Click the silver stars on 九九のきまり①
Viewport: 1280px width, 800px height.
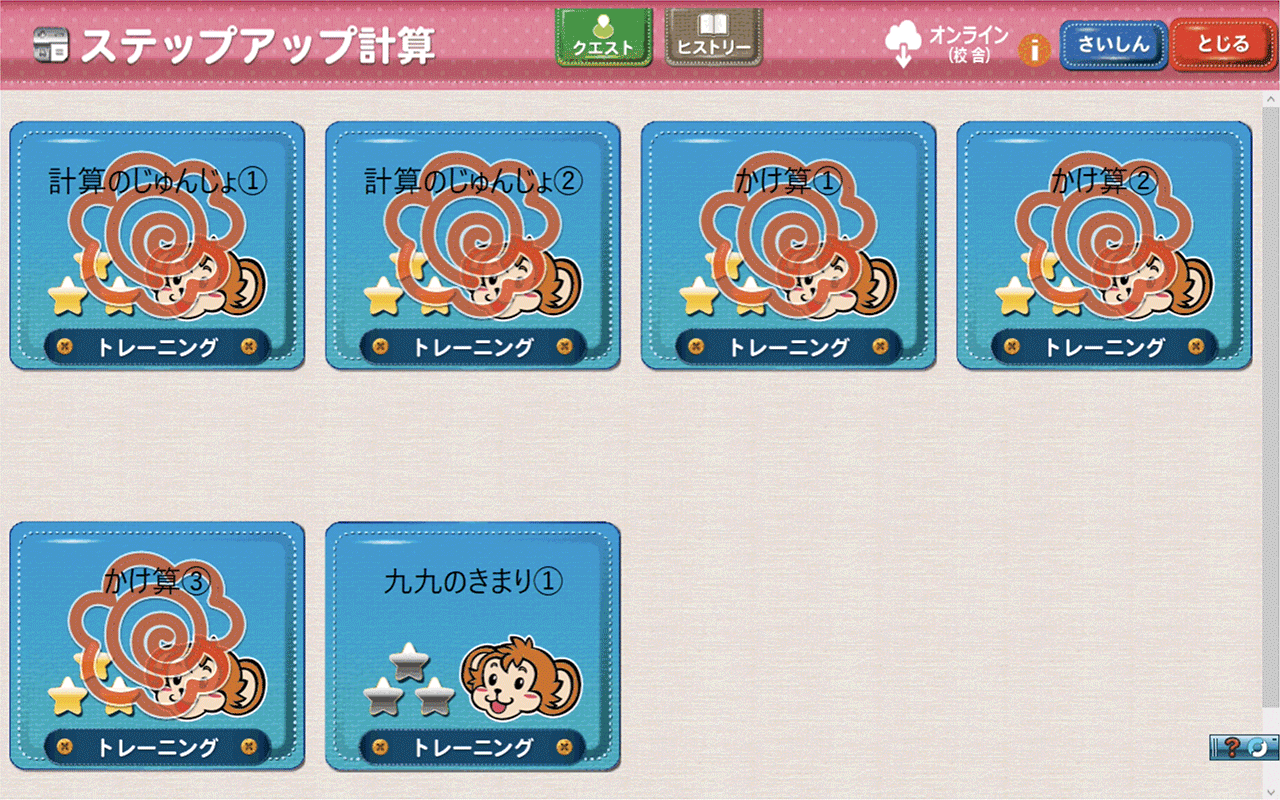[408, 679]
